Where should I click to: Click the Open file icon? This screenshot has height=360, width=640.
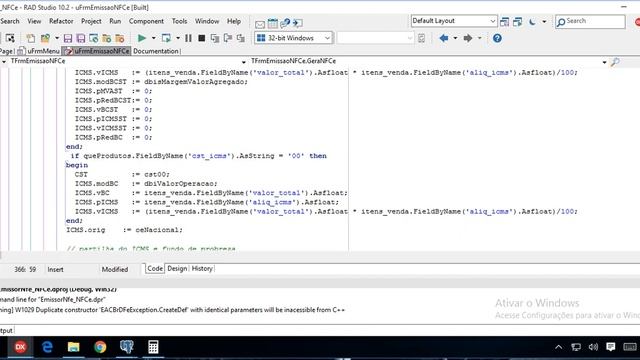point(45,38)
